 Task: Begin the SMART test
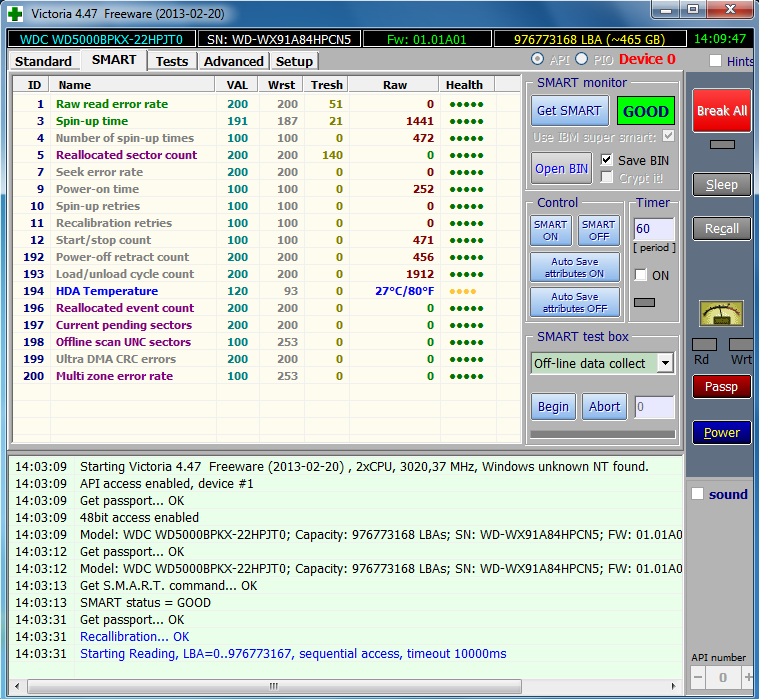[x=553, y=407]
